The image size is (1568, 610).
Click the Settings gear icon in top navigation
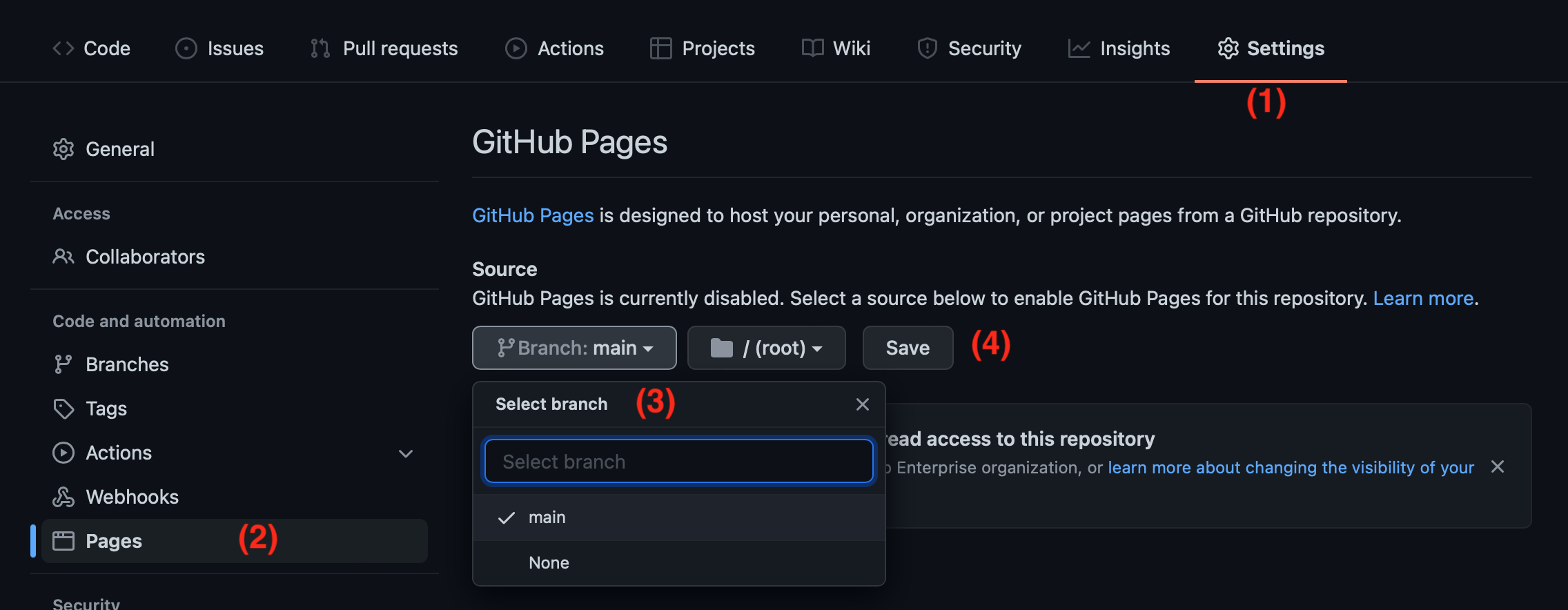coord(1228,48)
